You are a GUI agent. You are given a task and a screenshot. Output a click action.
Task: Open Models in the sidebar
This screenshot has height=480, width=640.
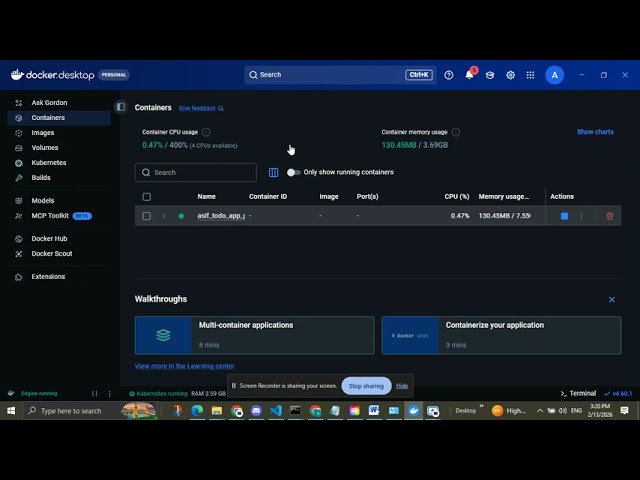42,200
